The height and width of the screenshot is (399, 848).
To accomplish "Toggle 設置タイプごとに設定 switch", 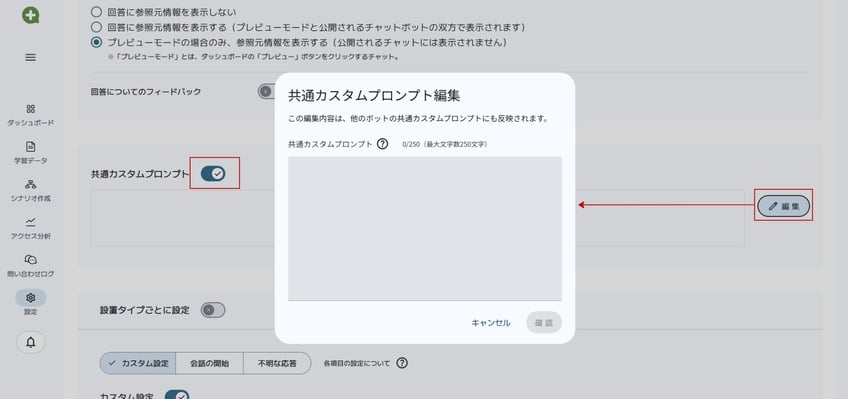I will point(213,310).
